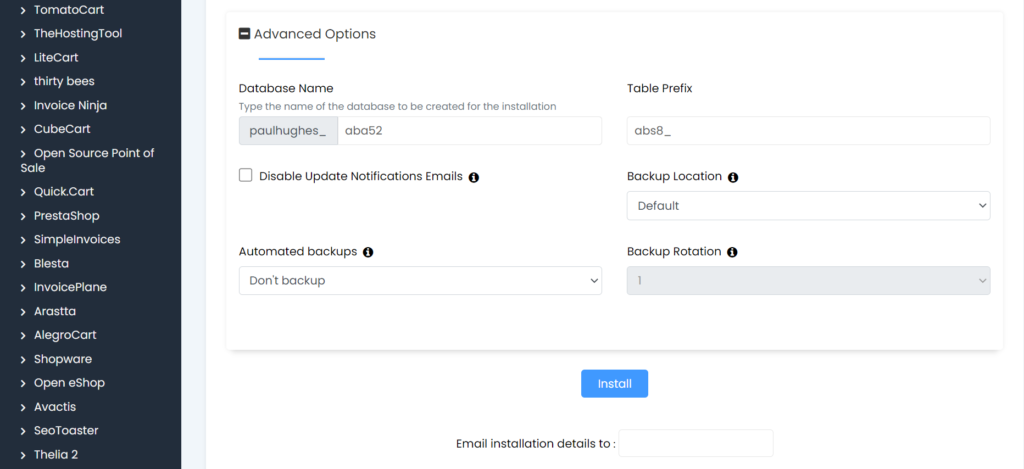
Task: Open the Automated backups dropdown
Action: (420, 280)
